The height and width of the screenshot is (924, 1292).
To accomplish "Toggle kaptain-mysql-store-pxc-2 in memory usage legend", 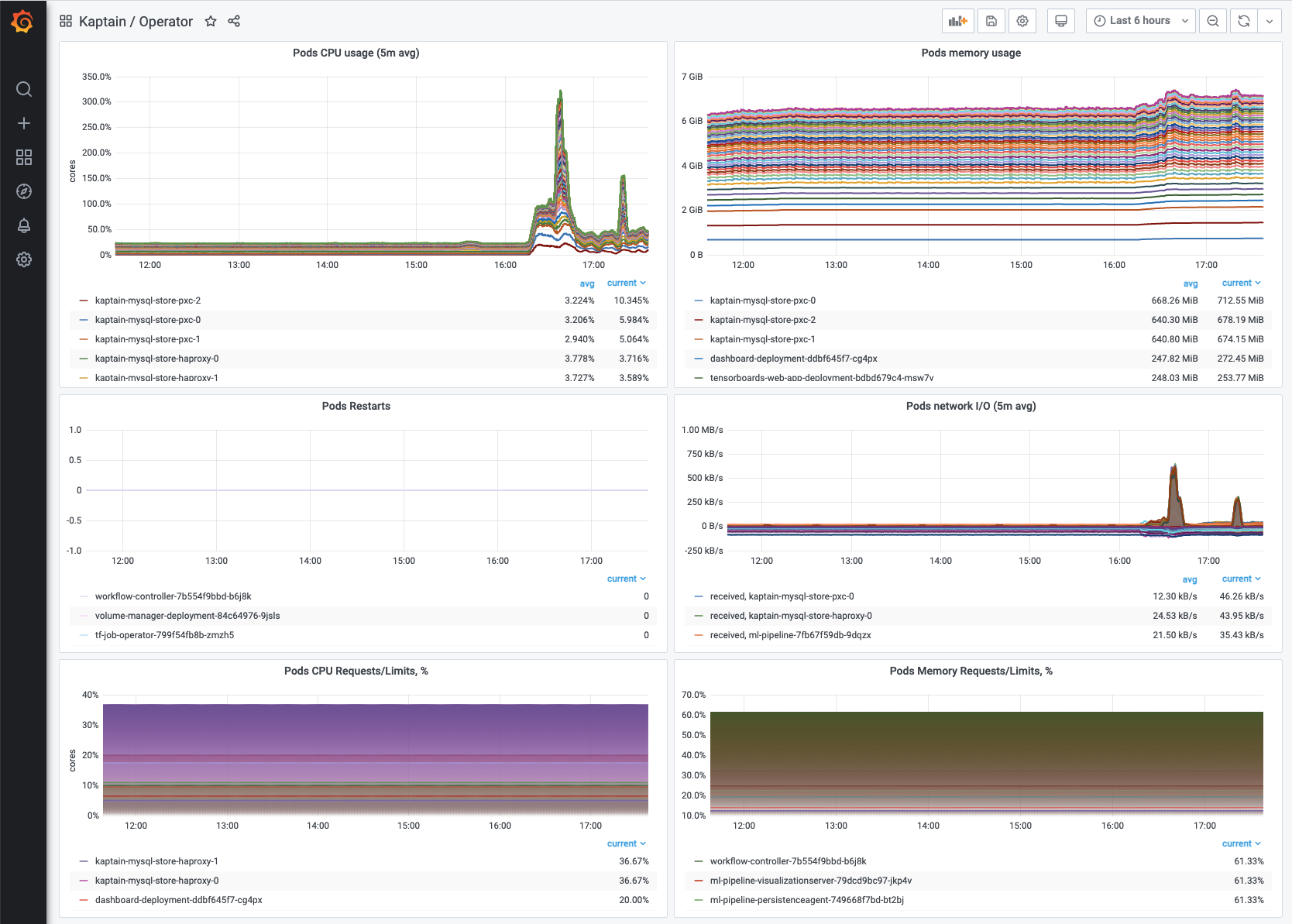I will [763, 320].
